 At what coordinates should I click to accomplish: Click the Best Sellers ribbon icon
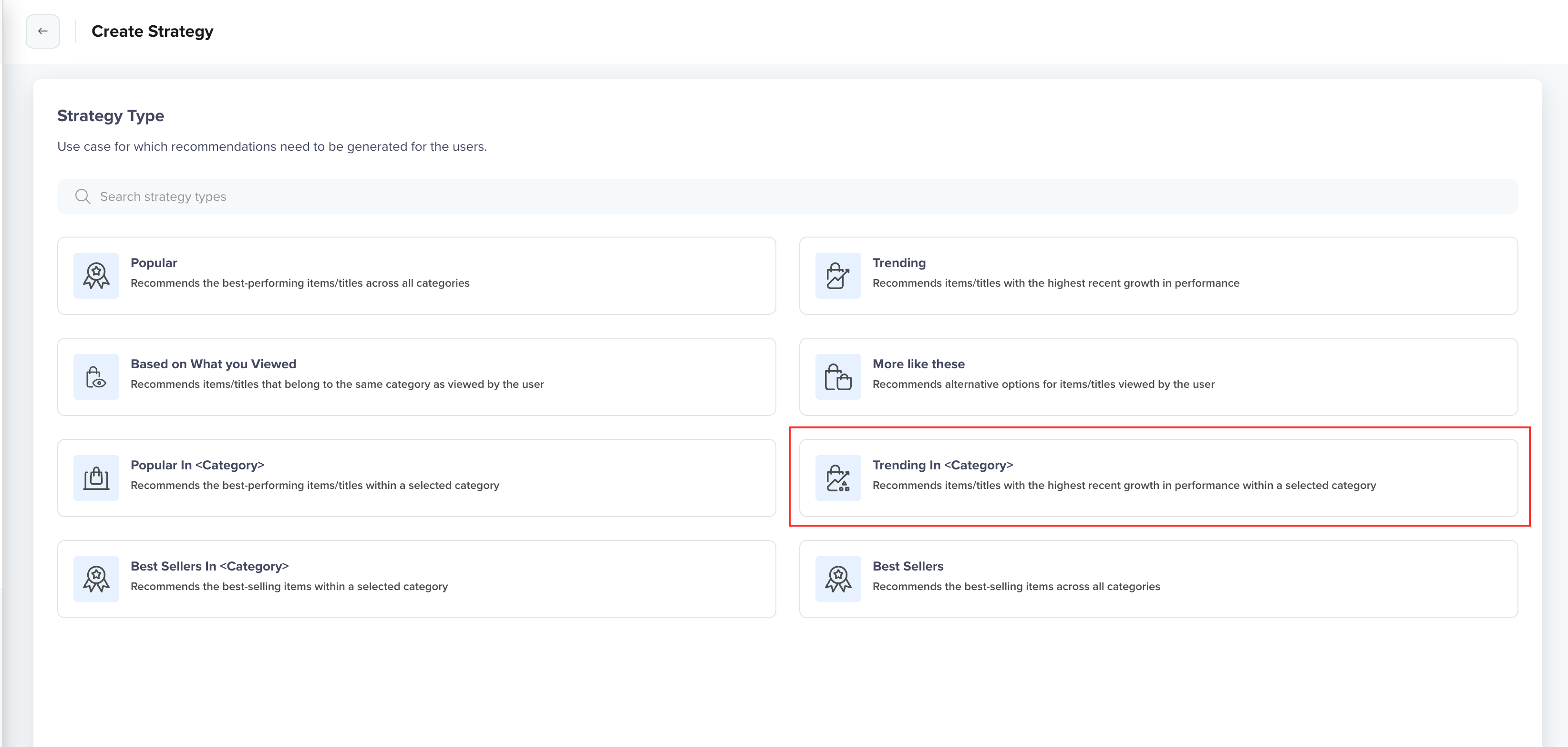(838, 579)
